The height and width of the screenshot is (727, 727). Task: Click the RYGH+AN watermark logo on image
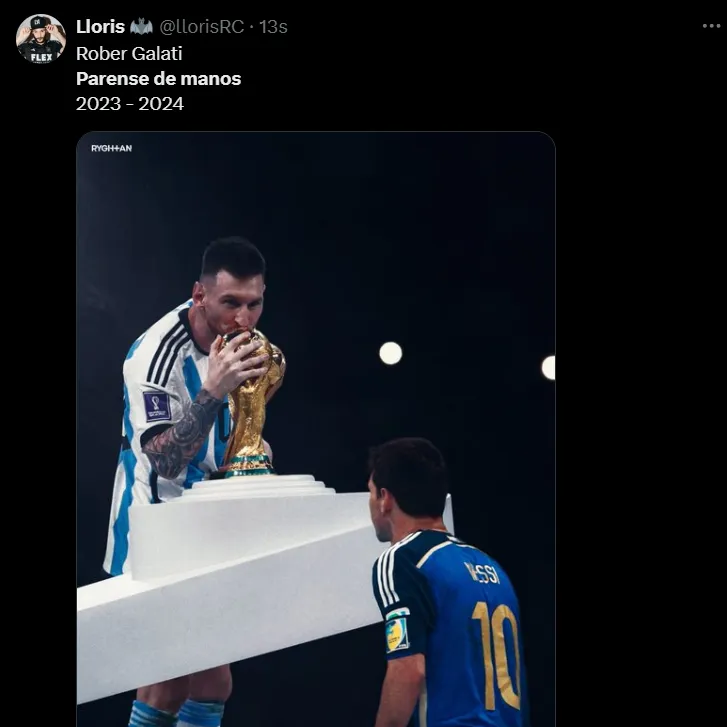coord(111,148)
